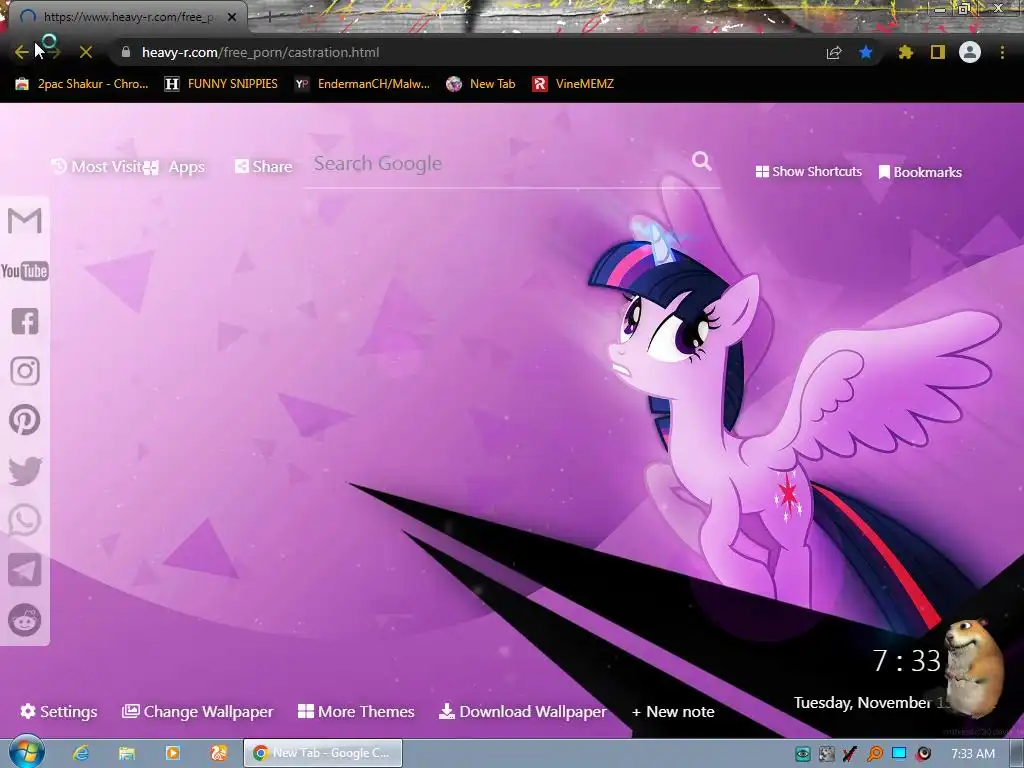This screenshot has width=1024, height=768.
Task: Open the YouTube sidebar shortcut
Action: [25, 271]
